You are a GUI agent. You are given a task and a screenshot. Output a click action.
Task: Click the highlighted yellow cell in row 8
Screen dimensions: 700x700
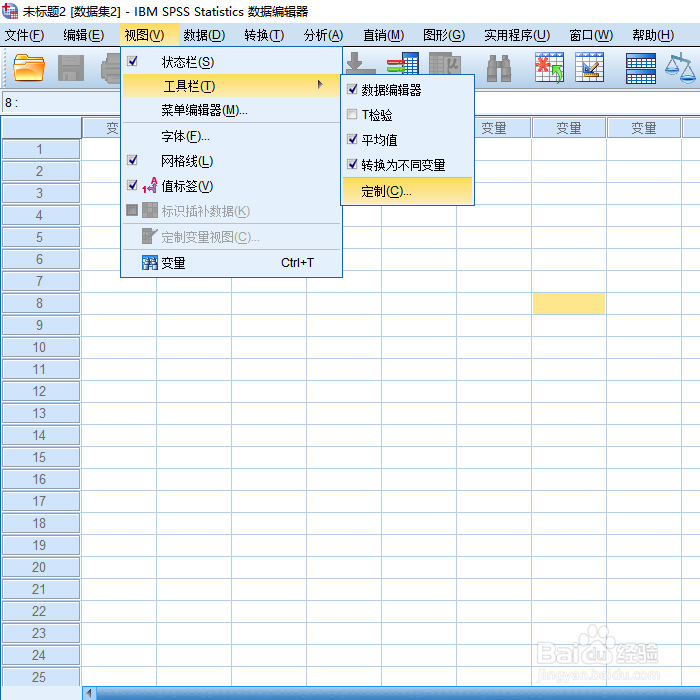coord(569,304)
